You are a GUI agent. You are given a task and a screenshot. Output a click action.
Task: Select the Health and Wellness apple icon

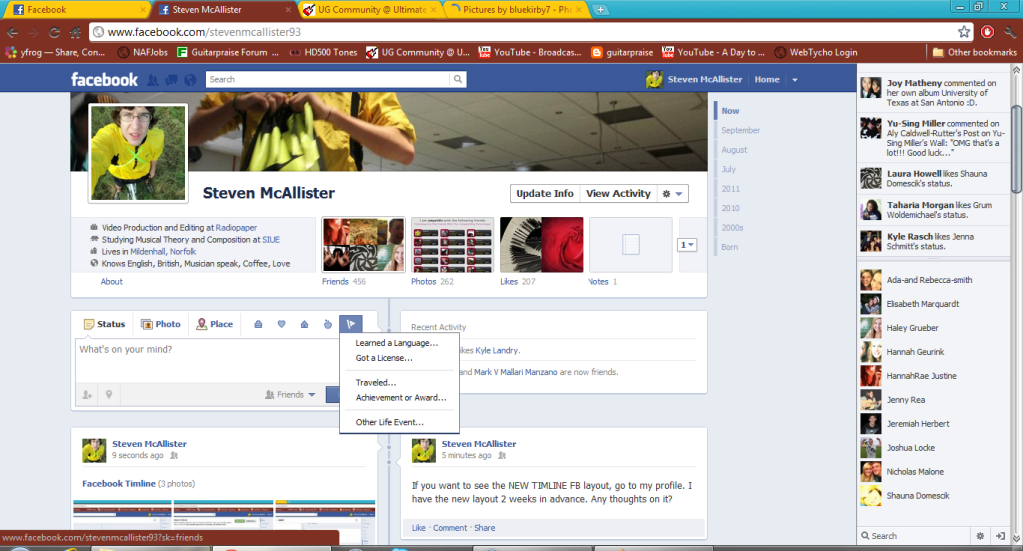328,324
